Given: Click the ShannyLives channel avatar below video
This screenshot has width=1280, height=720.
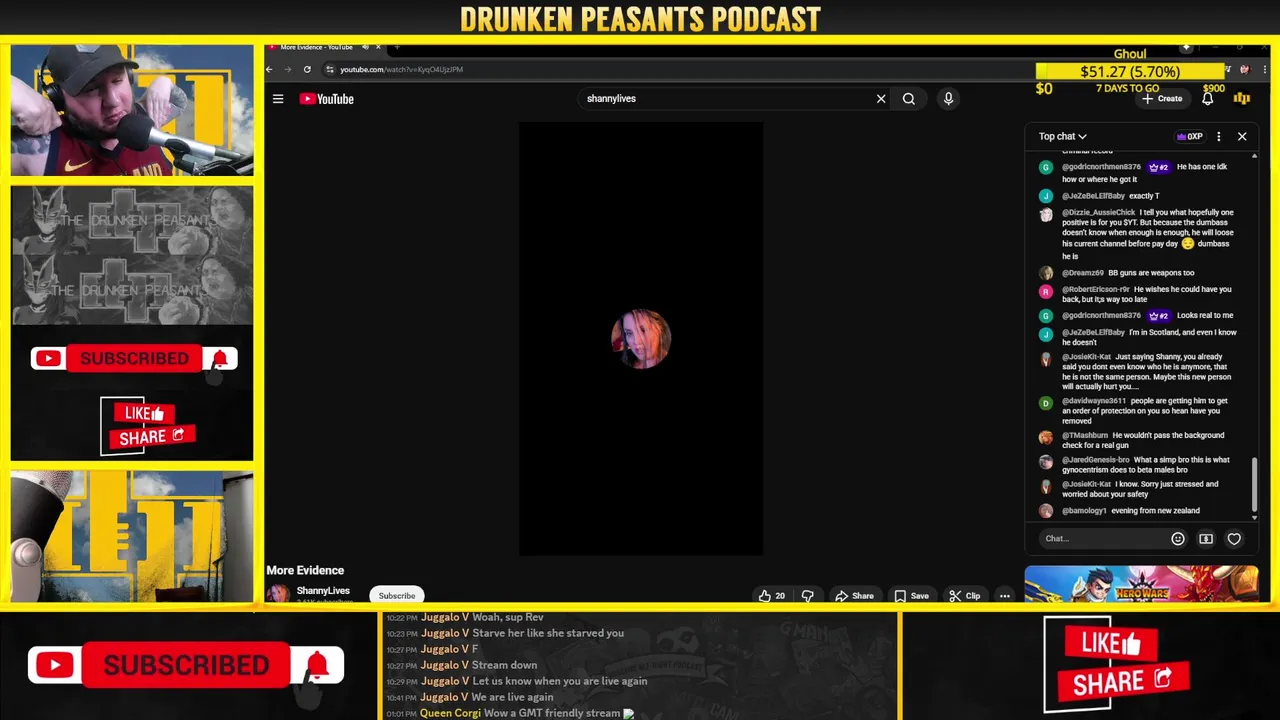Looking at the screenshot, I should pos(278,595).
